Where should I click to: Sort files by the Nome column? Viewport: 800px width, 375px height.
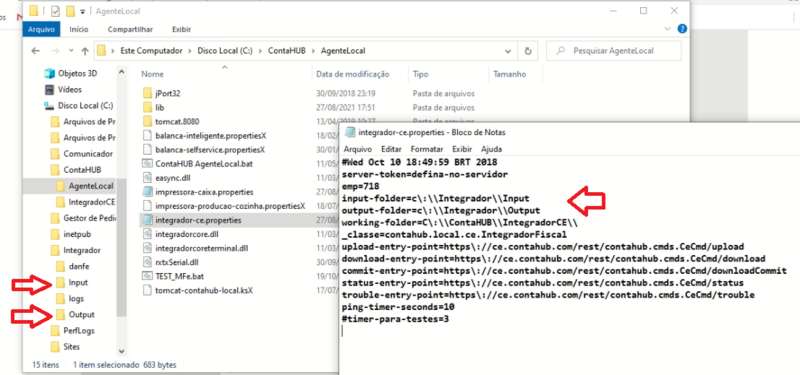pos(152,74)
